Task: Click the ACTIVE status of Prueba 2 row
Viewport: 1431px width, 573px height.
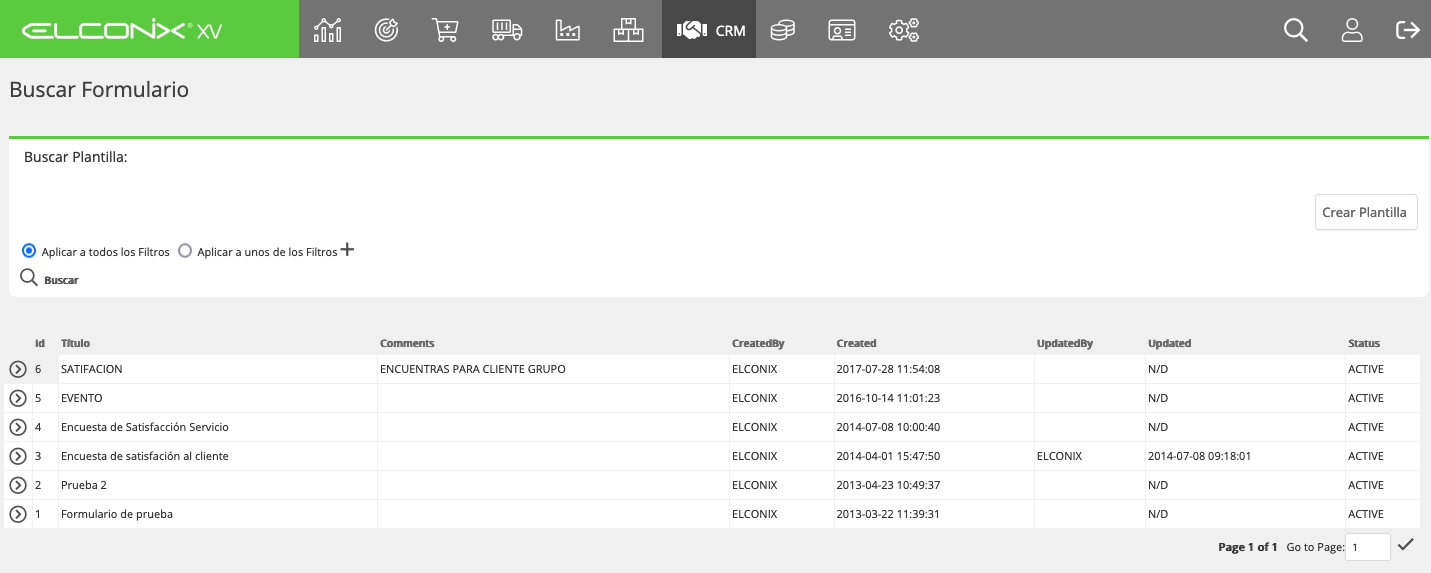Action: (1366, 485)
